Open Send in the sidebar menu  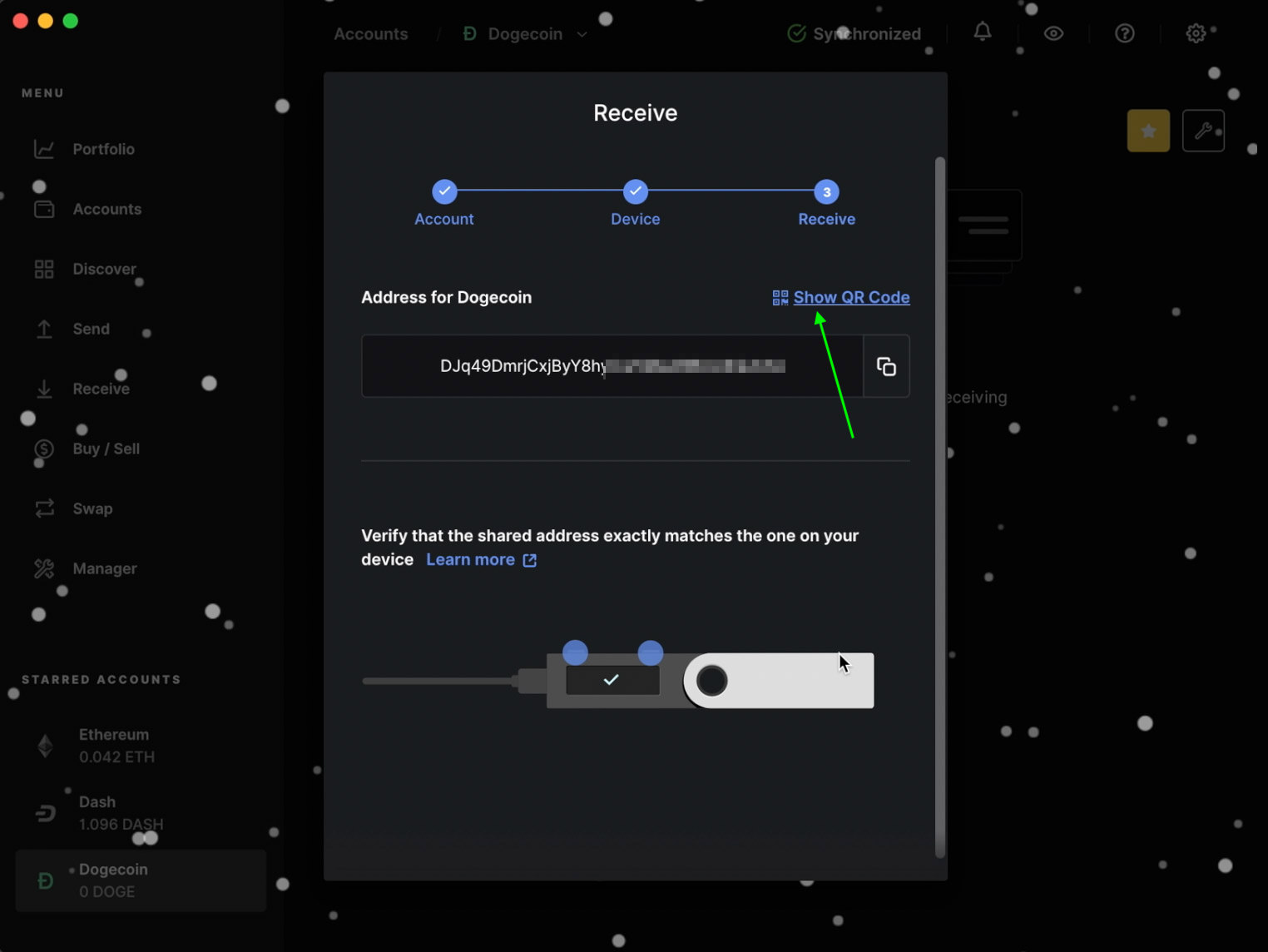[x=91, y=330]
